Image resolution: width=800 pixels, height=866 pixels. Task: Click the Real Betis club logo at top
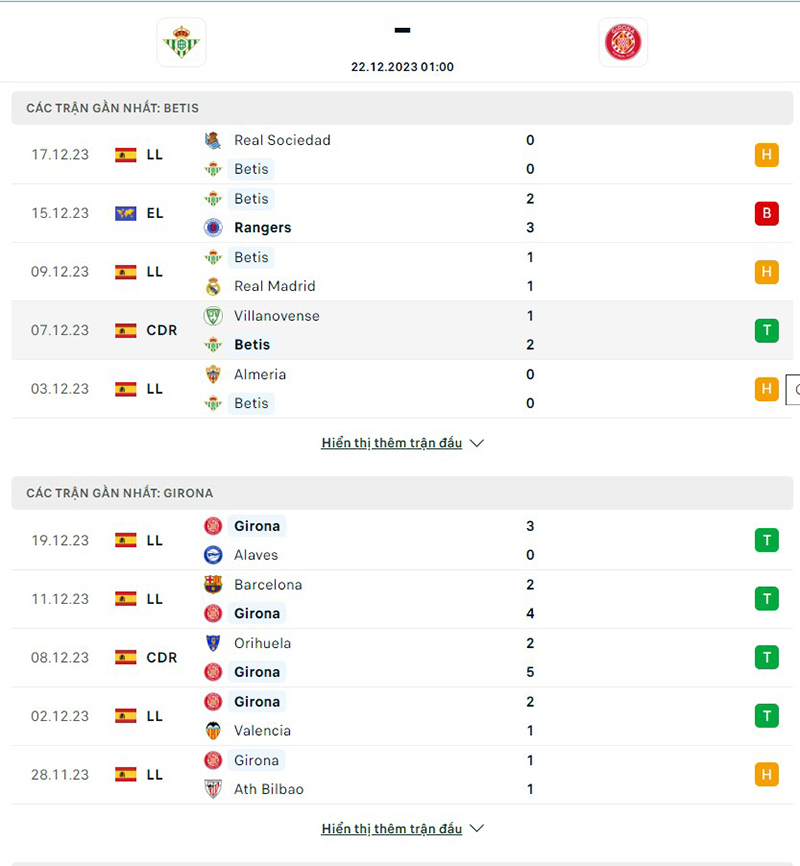pos(182,42)
